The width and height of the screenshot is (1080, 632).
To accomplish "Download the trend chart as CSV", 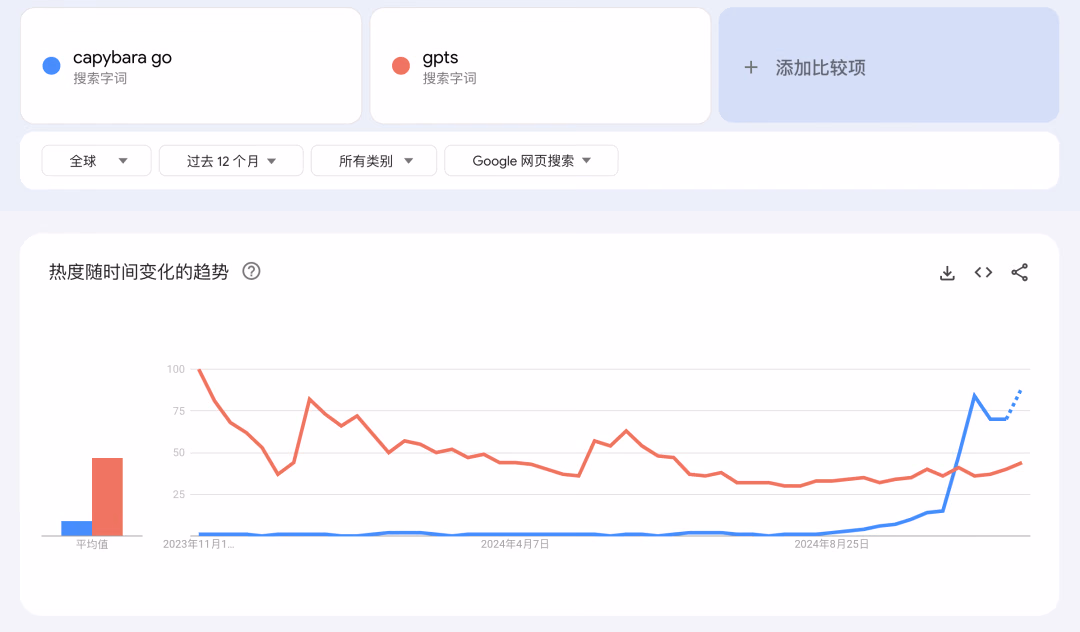I will pos(947,273).
